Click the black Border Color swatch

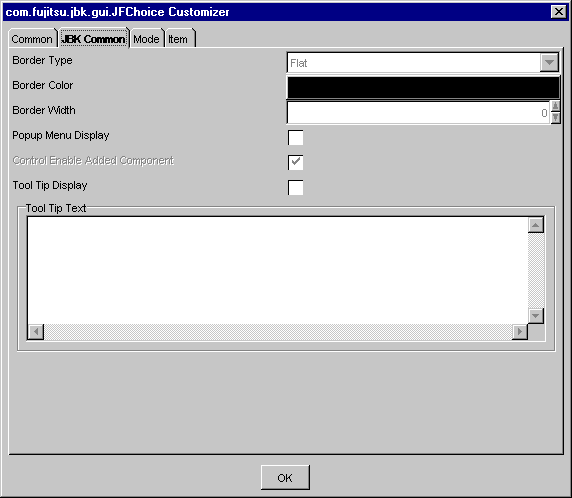(424, 88)
